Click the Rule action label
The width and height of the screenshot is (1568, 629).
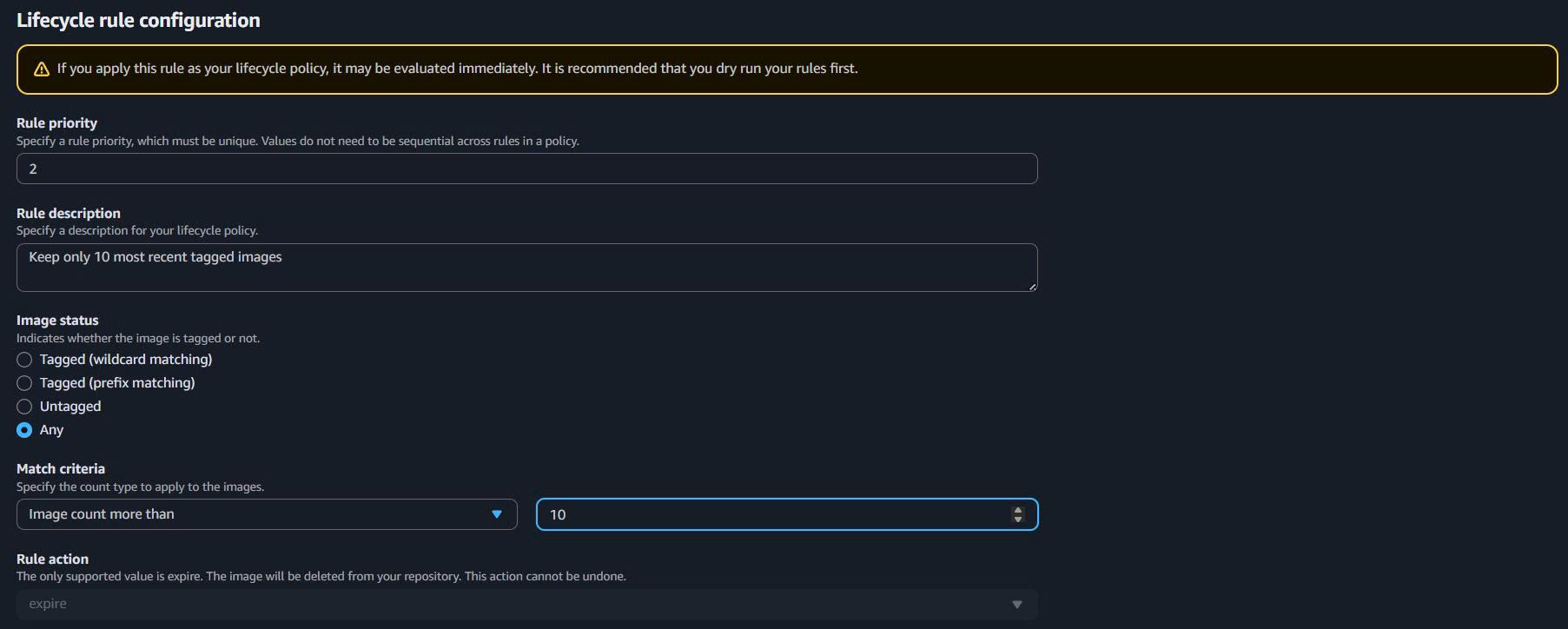(x=52, y=559)
